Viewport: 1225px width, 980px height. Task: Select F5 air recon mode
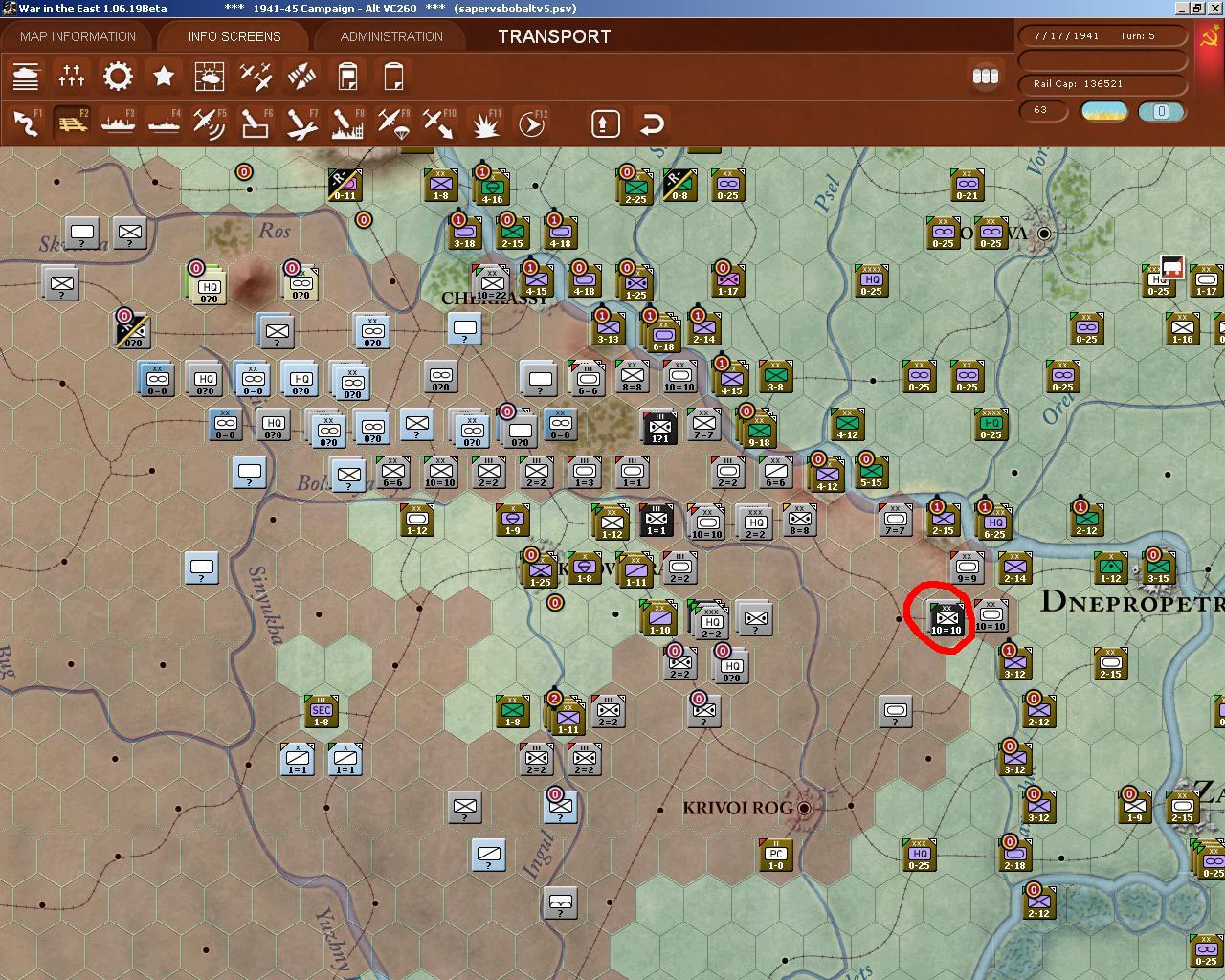(x=210, y=124)
